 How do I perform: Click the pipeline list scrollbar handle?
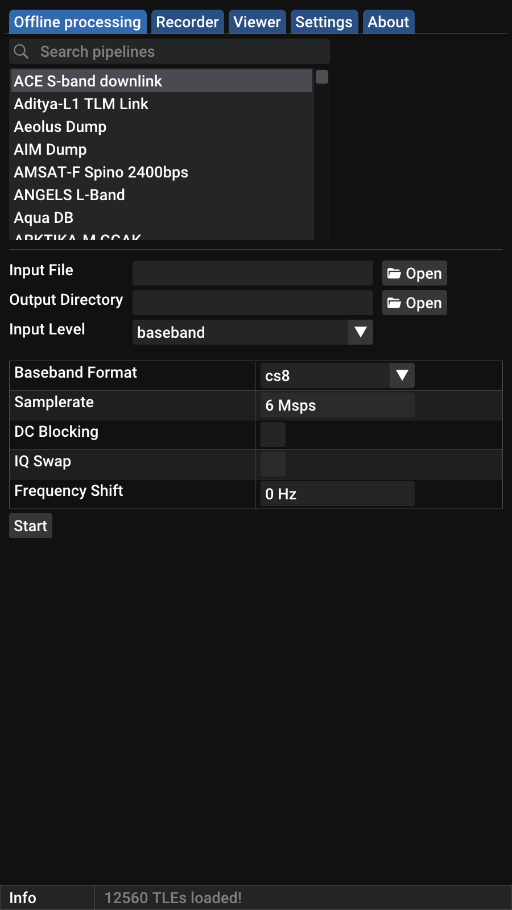(322, 77)
